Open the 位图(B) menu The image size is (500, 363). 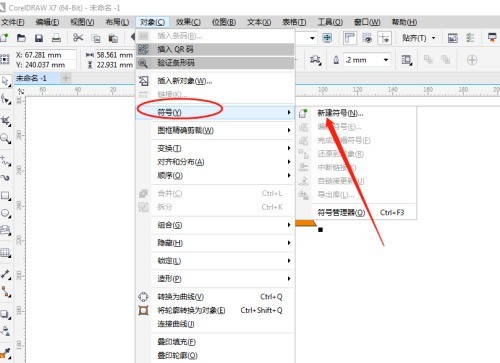point(224,22)
